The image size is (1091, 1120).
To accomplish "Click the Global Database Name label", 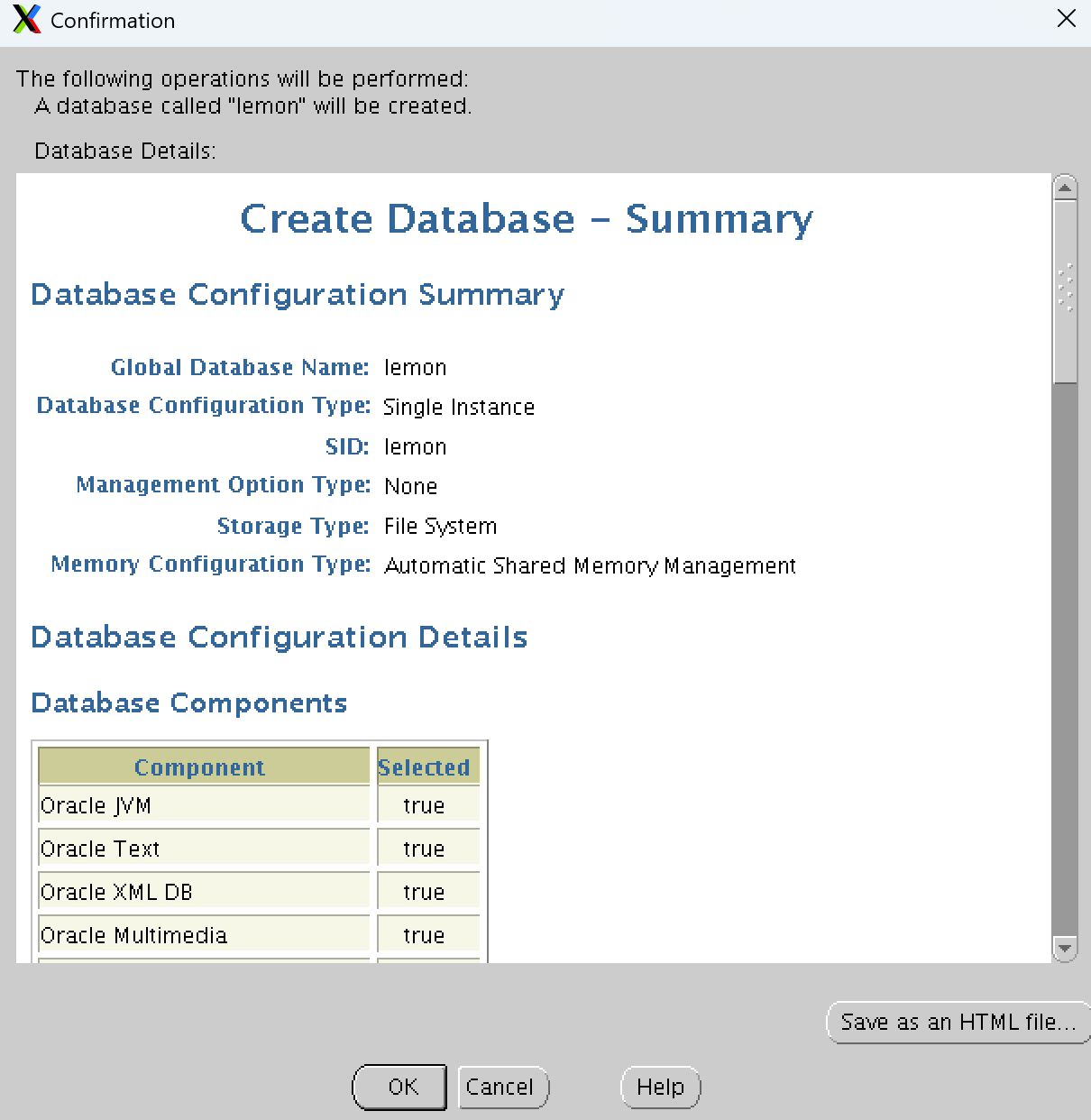I will (x=240, y=367).
